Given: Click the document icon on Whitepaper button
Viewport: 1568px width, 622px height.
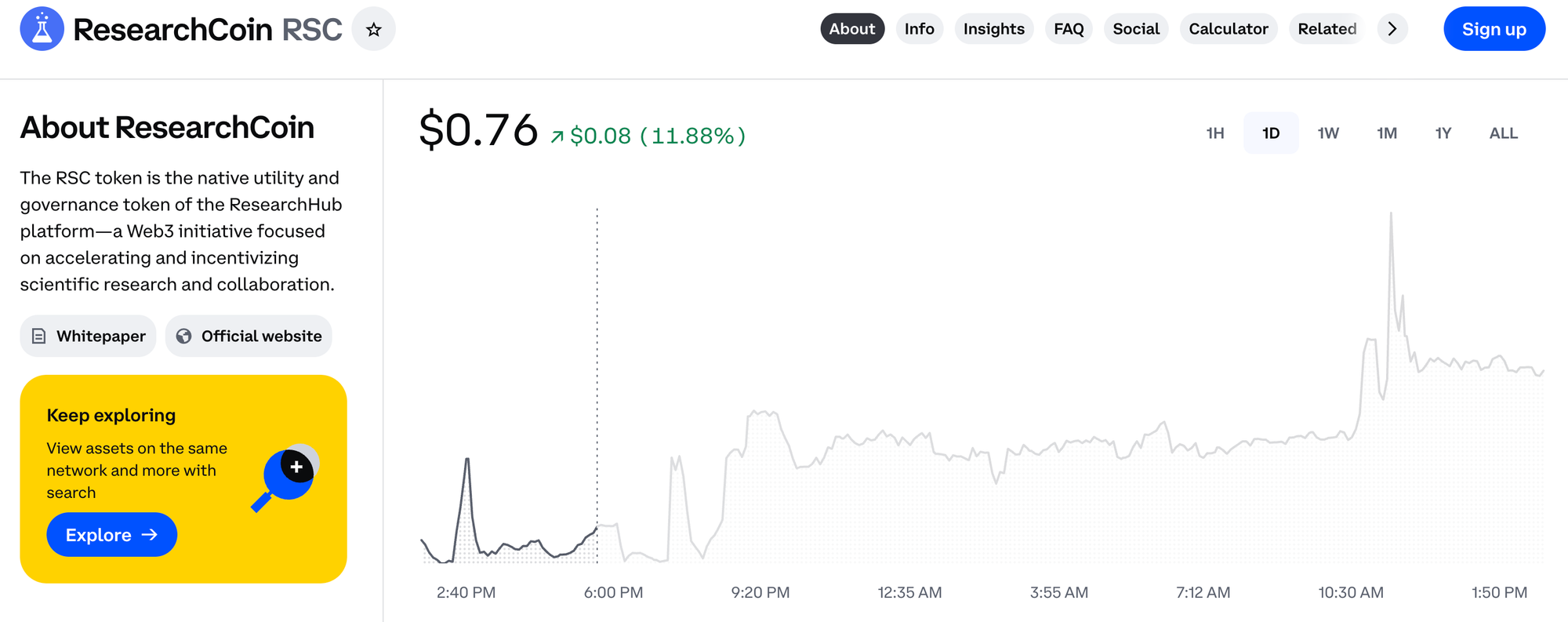Looking at the screenshot, I should pos(38,336).
